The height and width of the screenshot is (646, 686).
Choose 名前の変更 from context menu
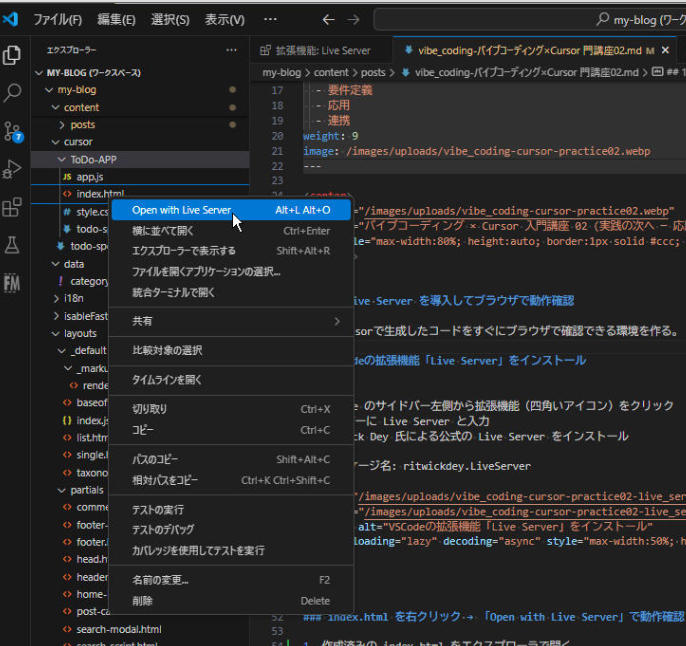[x=160, y=580]
